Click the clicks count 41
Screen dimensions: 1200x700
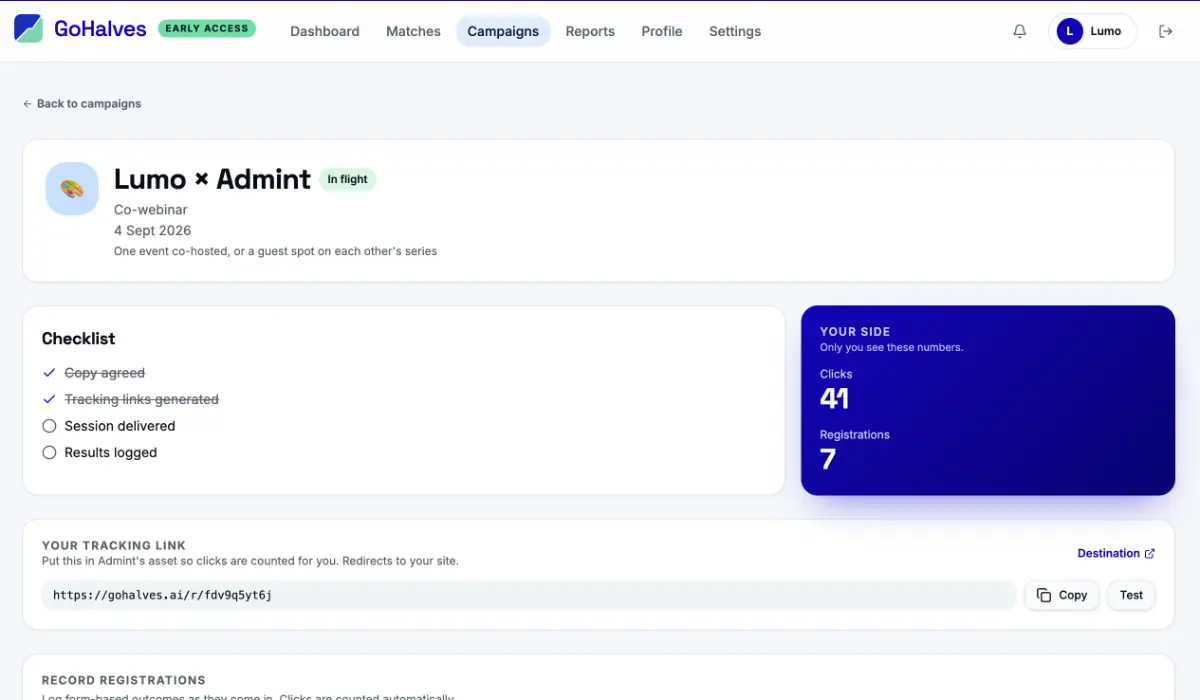[x=834, y=399]
